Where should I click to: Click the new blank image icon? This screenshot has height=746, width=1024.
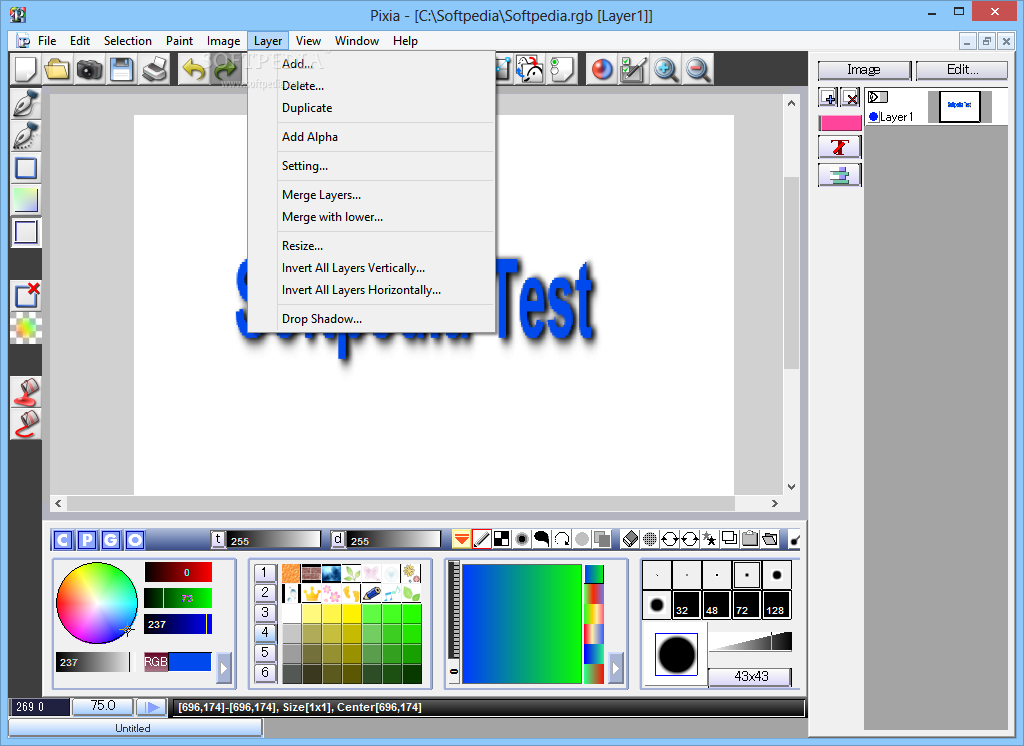26,69
